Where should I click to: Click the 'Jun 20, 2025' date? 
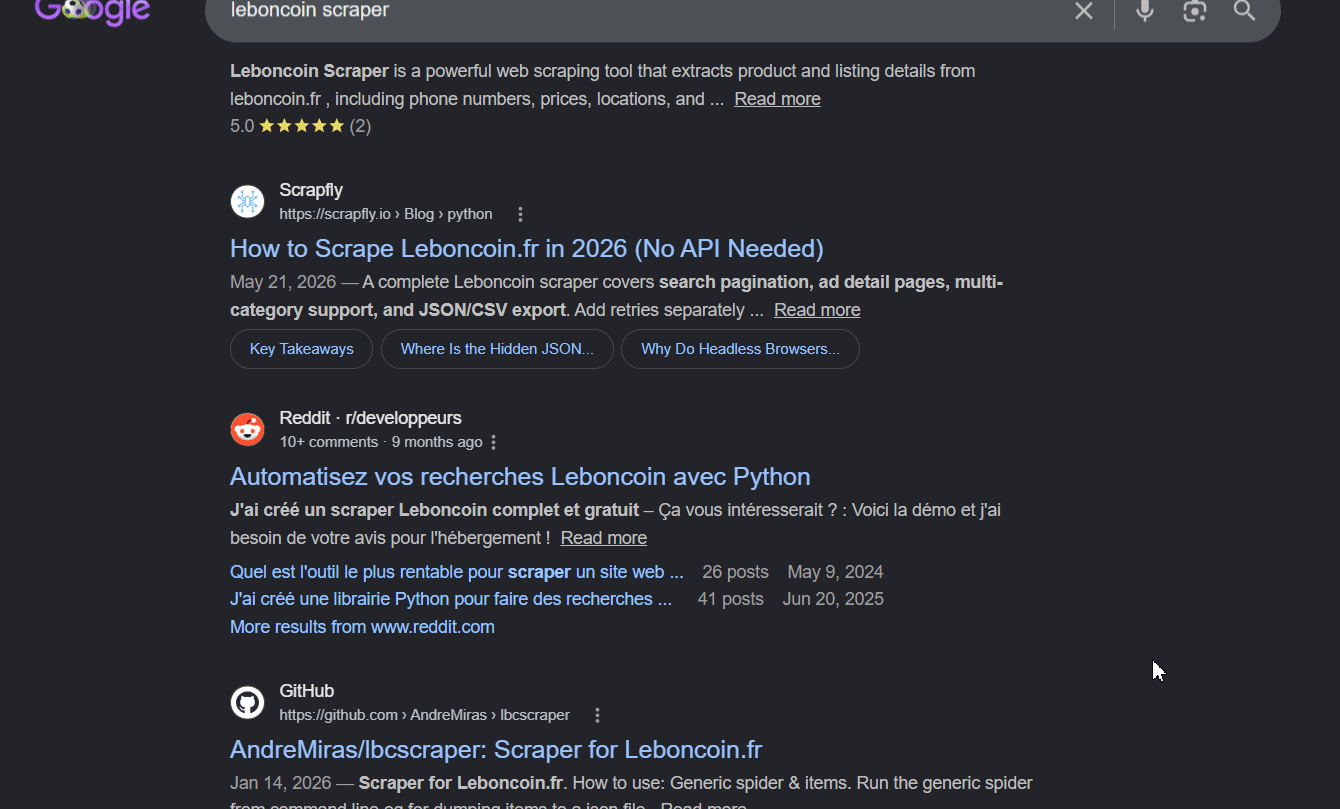point(833,599)
